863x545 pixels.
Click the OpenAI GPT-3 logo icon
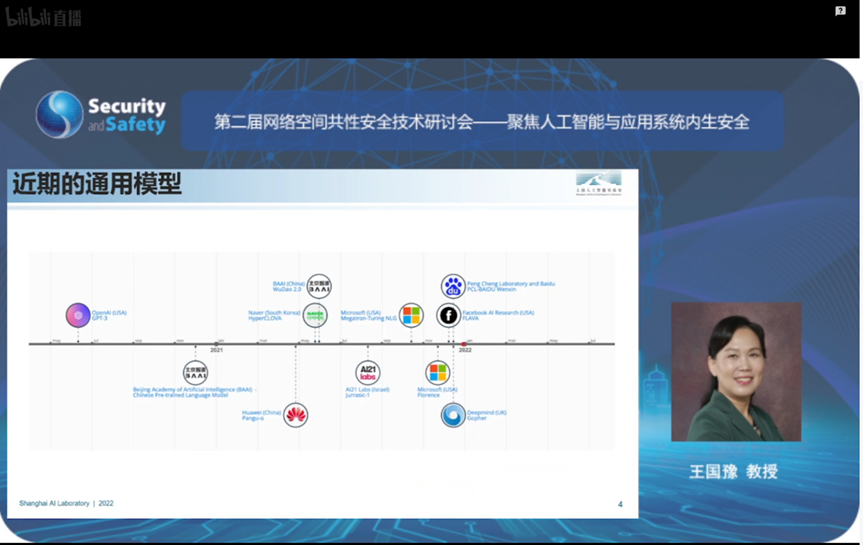pyautogui.click(x=78, y=315)
